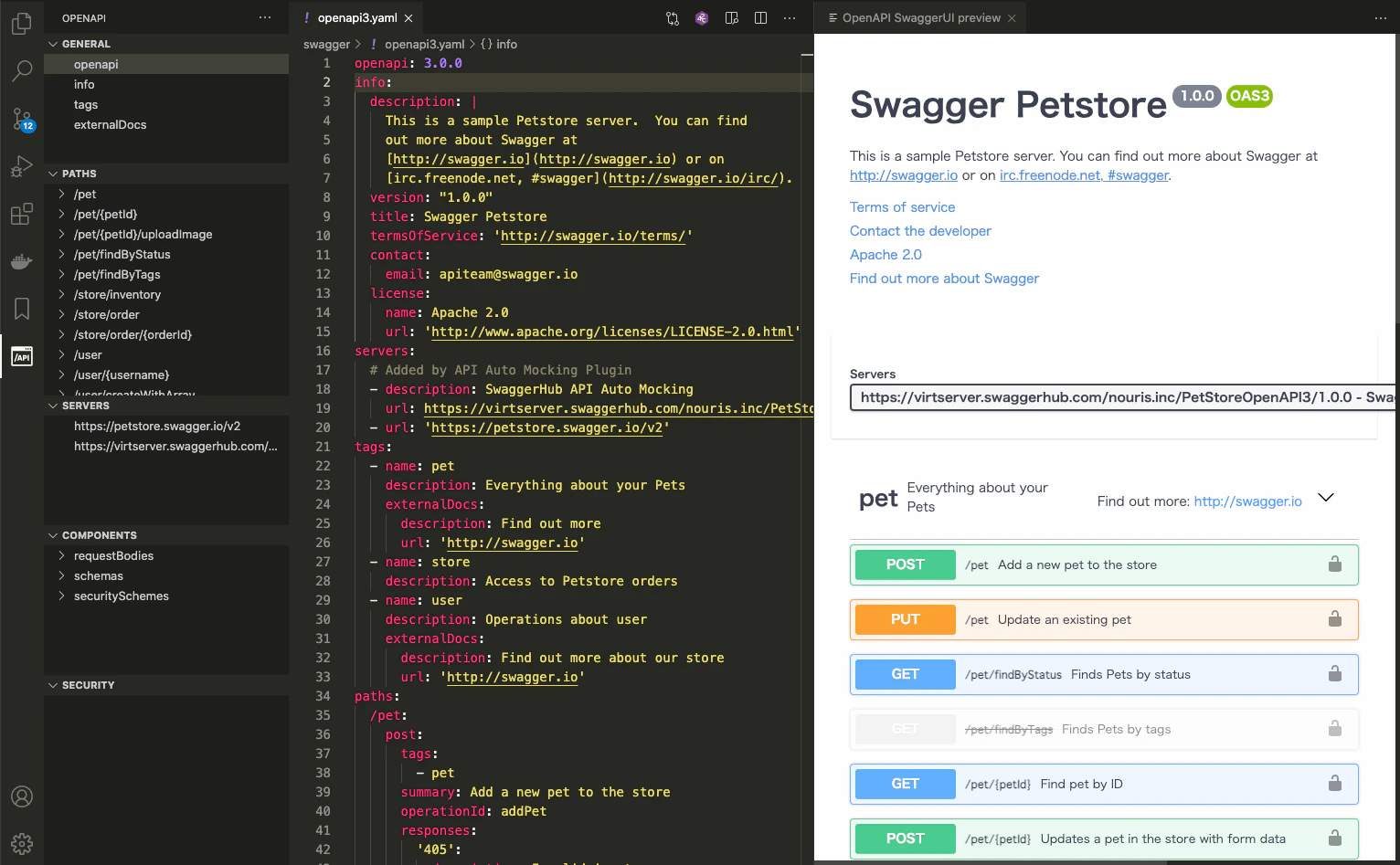The width and height of the screenshot is (1400, 865).
Task: Expand the securitySchemes component node
Action: (x=62, y=596)
